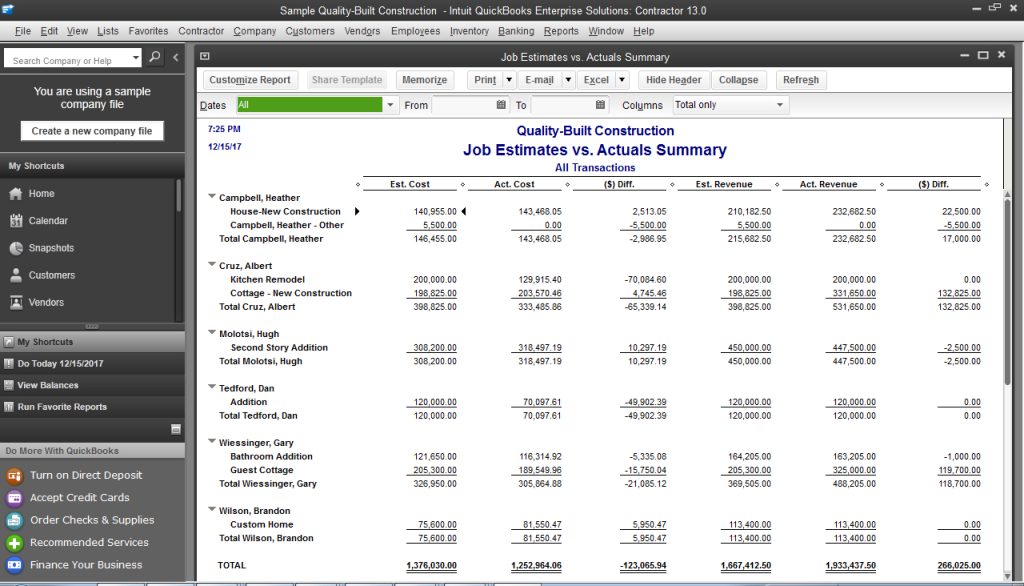Collapse the Wilson, Brandon job group
The height and width of the screenshot is (586, 1024).
[x=210, y=510]
